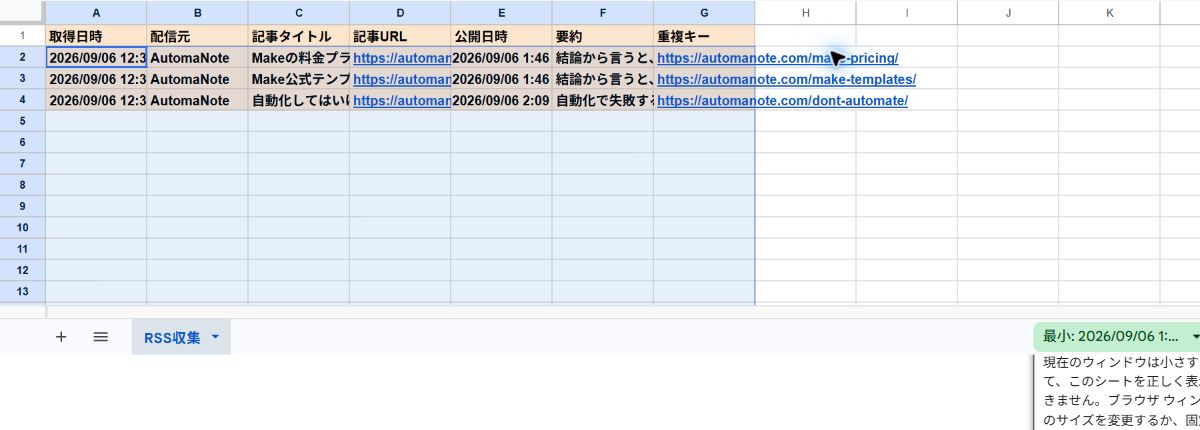Screen dimensions: 1200x430
Task: Add a new sheet with plus icon
Action: point(61,337)
